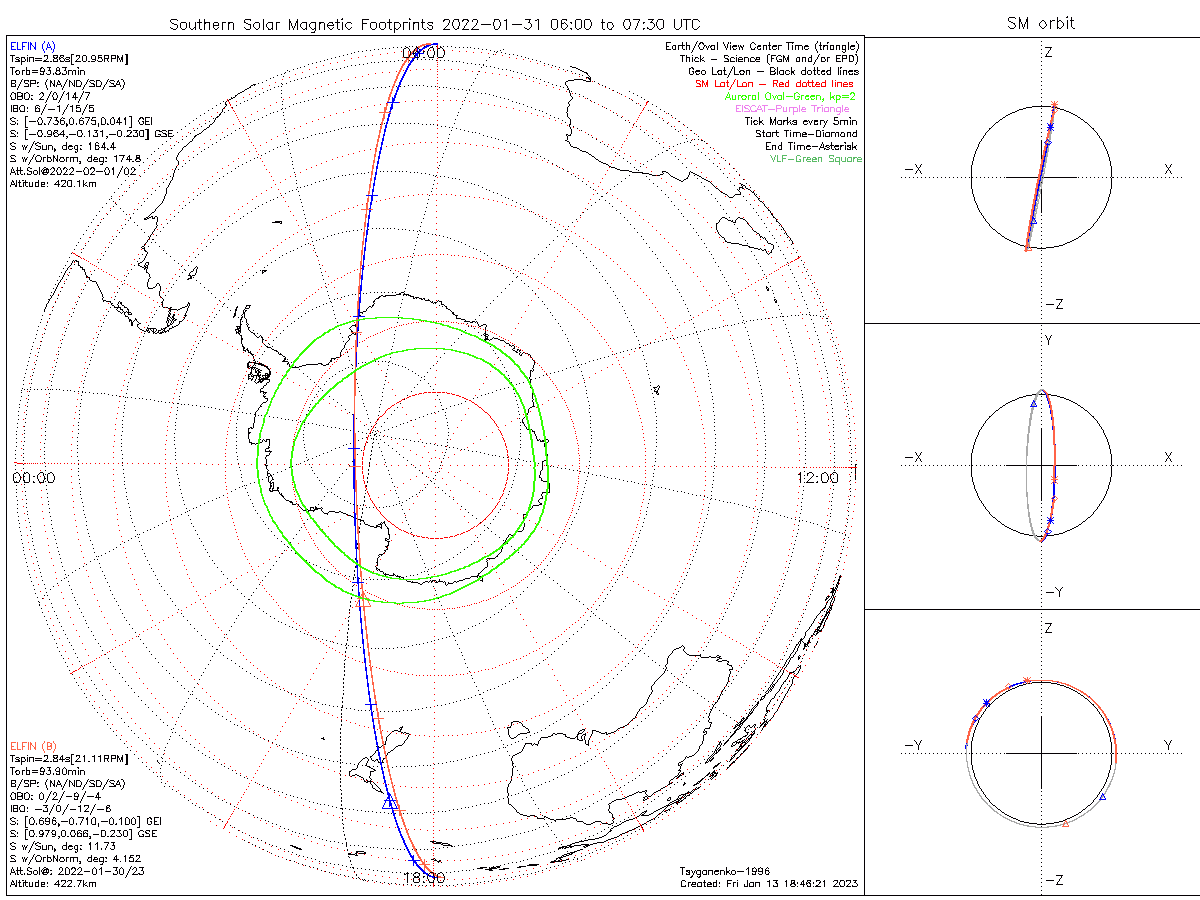Click red triangle at bottom of X-Z orbit circle

1027,248
